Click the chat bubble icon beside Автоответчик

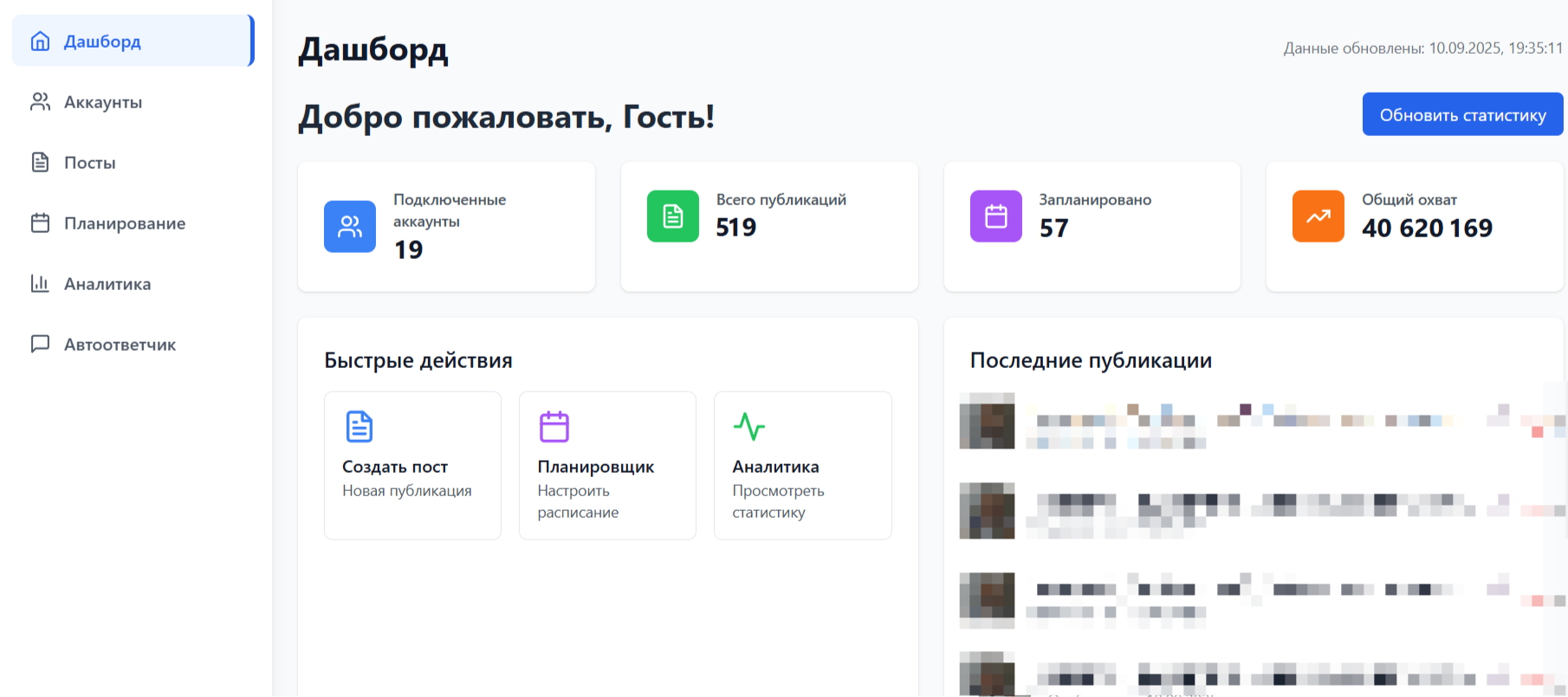[x=40, y=344]
